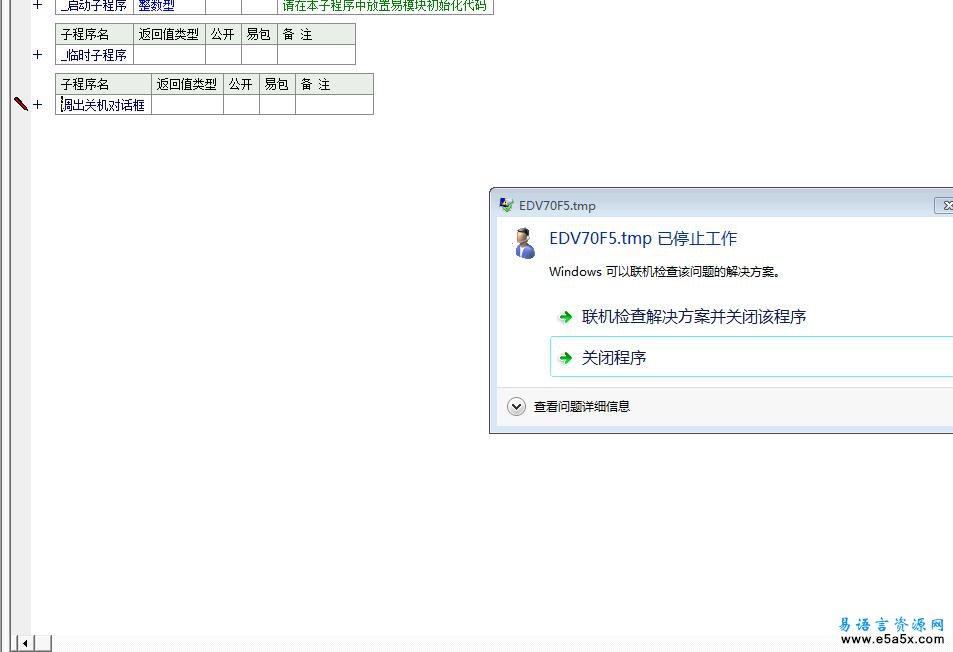Click the horizontal scrollbar left arrow
953x652 pixels.
[x=25, y=643]
